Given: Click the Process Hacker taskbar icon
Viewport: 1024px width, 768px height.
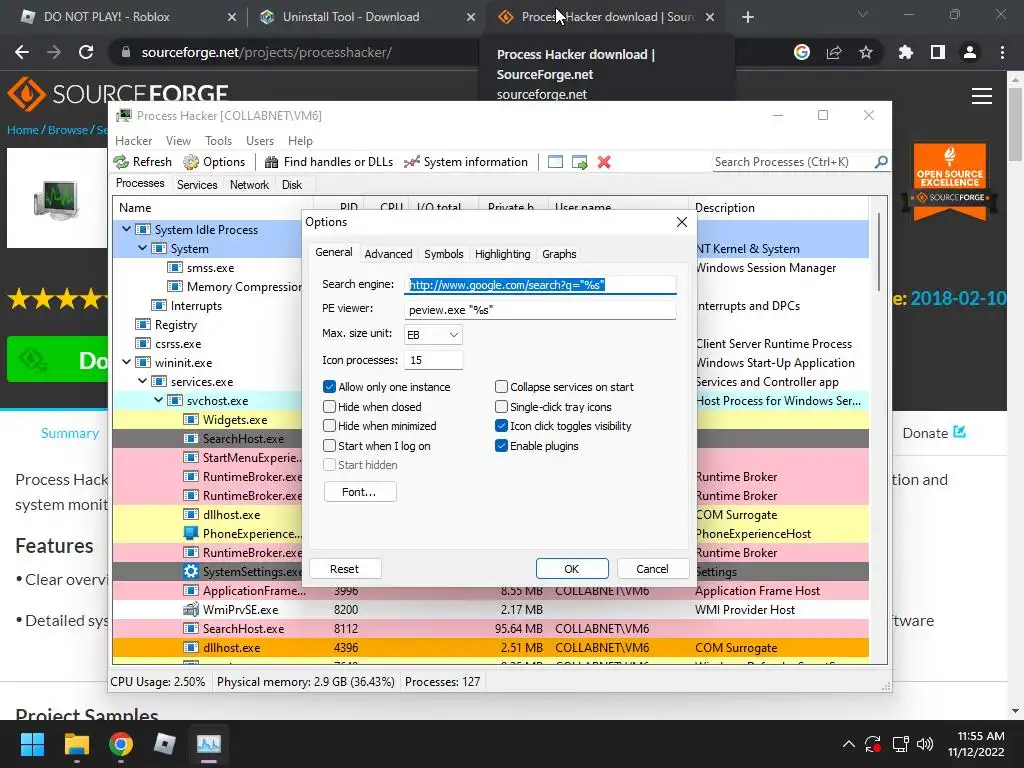Looking at the screenshot, I should pos(209,744).
